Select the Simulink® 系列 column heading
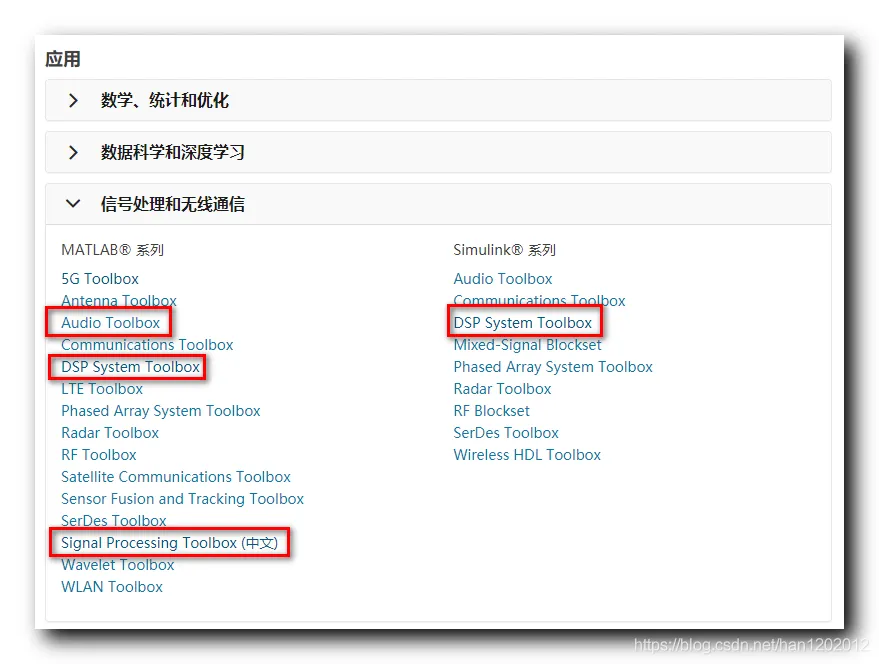Viewport: 879px width, 664px height. coord(505,250)
